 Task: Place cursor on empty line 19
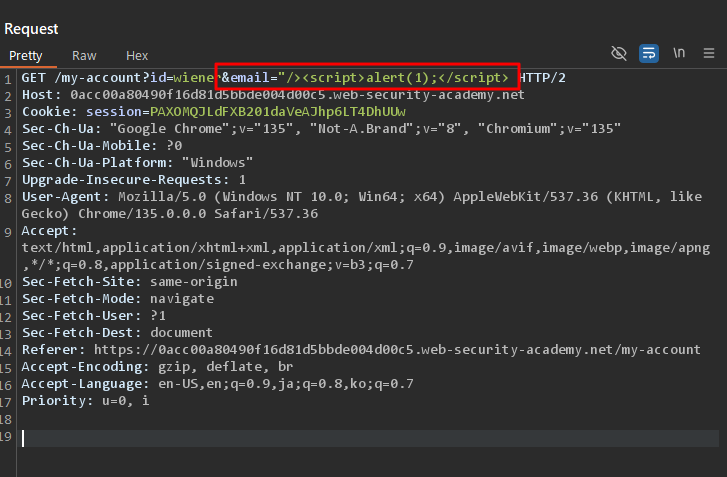(x=370, y=439)
